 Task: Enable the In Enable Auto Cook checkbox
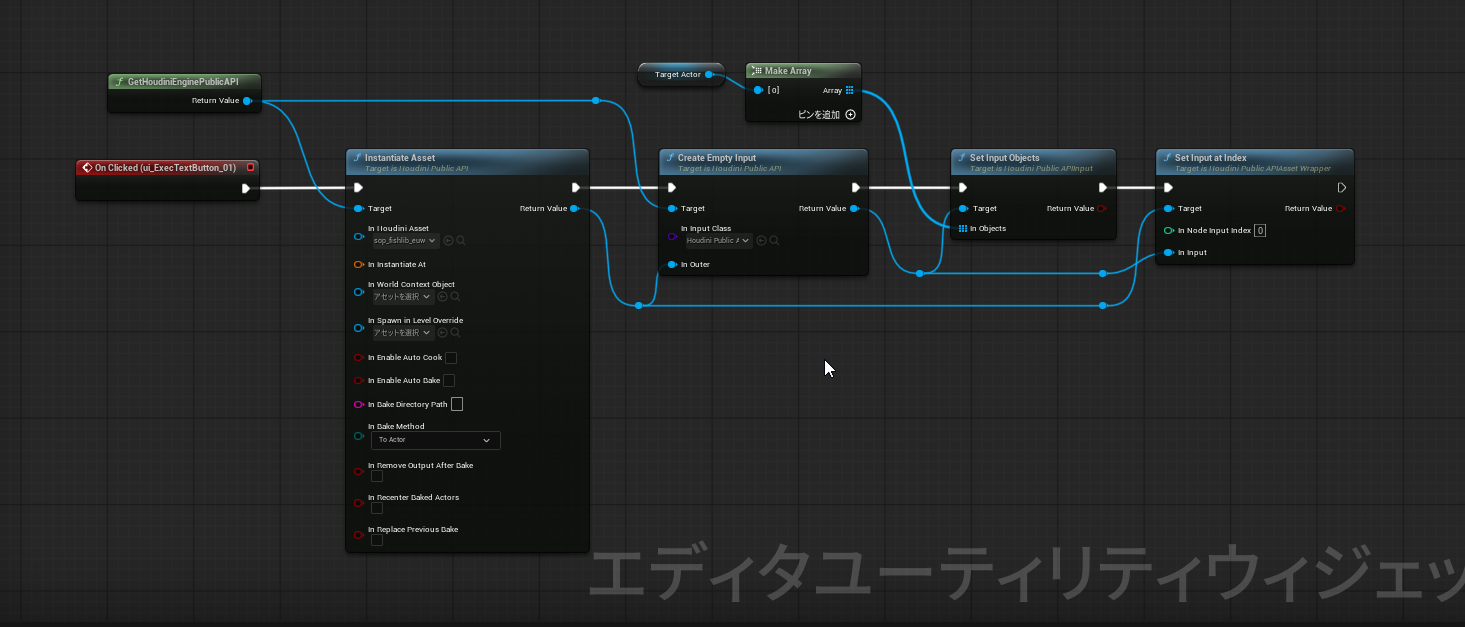pyautogui.click(x=451, y=358)
